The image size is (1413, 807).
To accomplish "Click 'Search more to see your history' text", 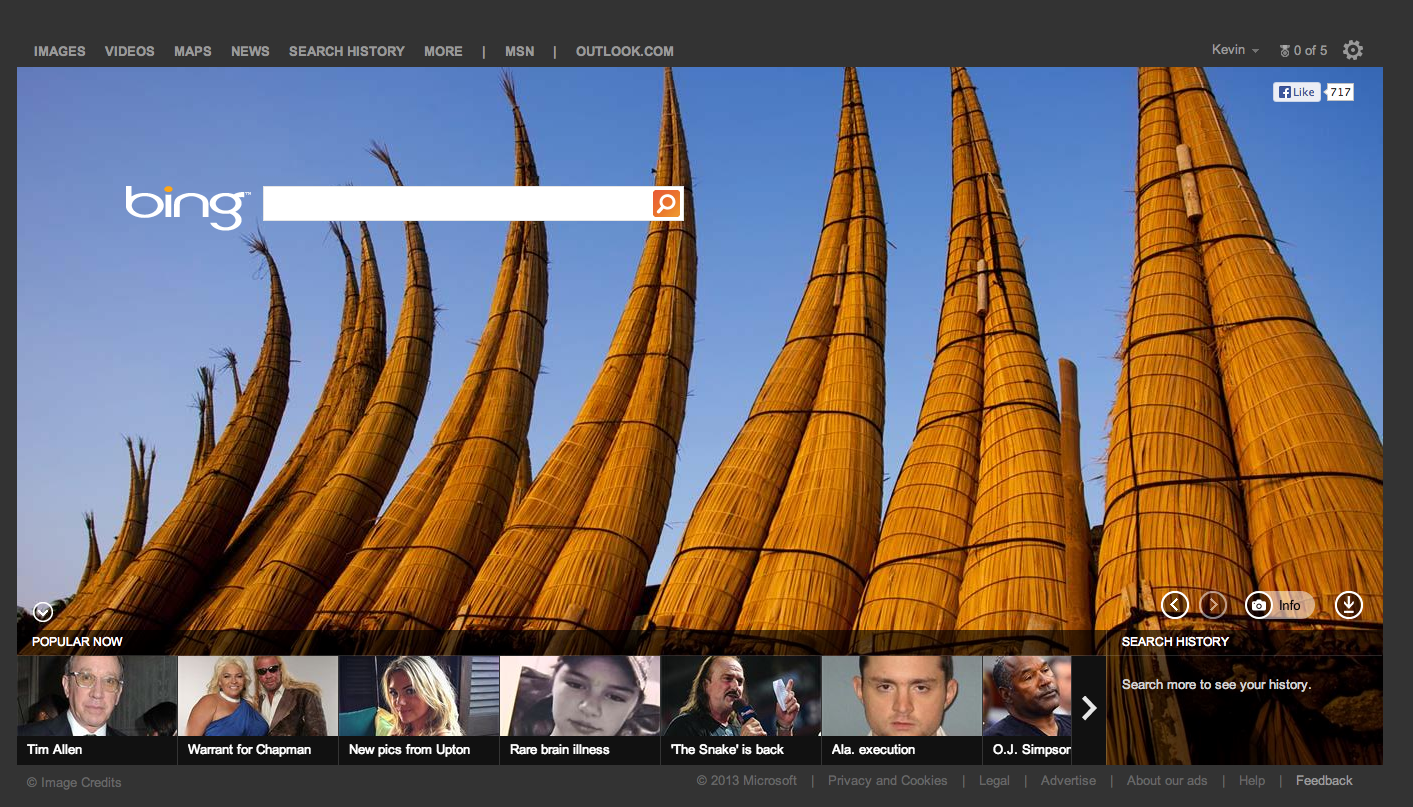I will [1216, 684].
